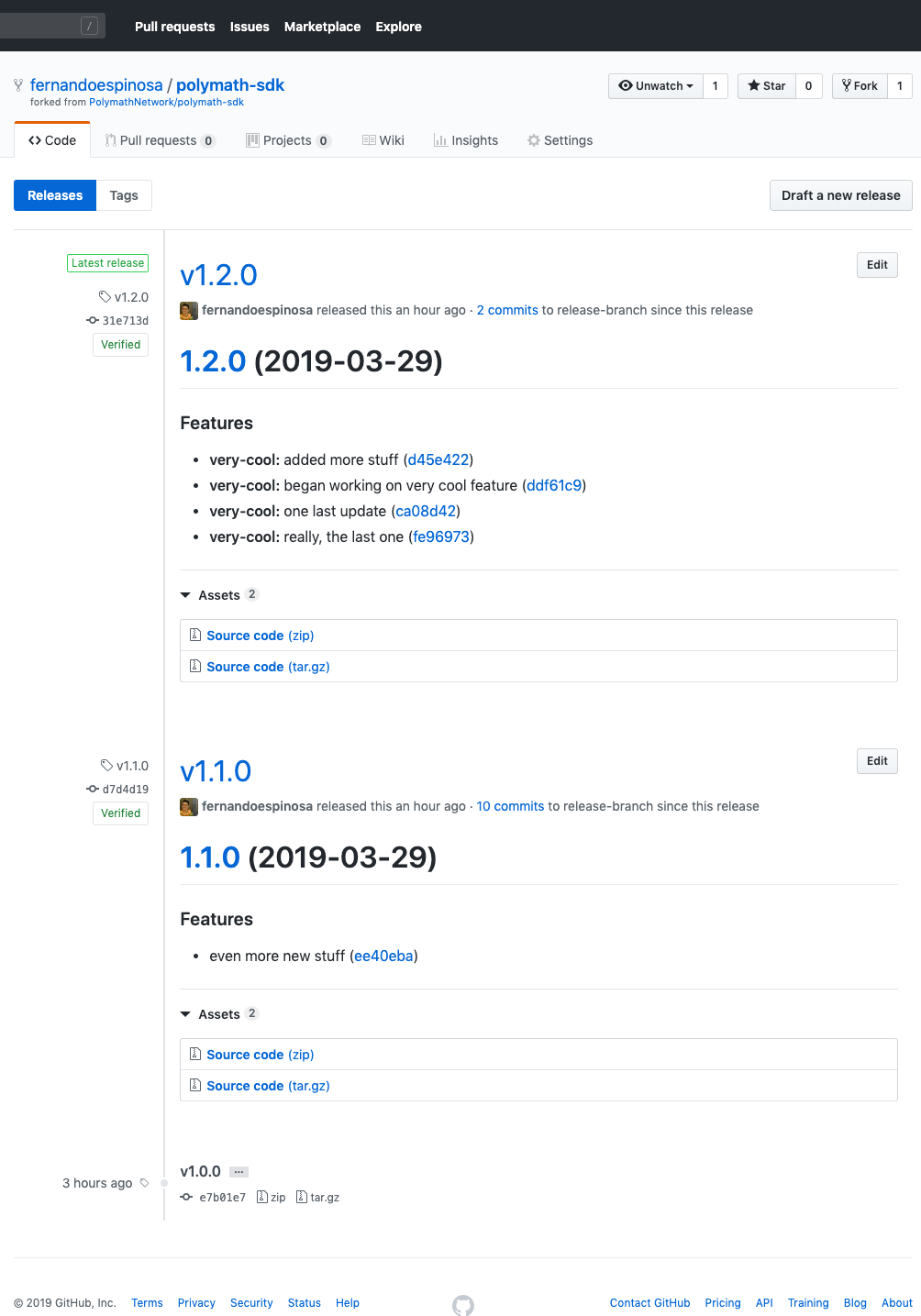Click the slash search shortcut icon
Image resolution: width=921 pixels, height=1316 pixels.
pos(89,26)
